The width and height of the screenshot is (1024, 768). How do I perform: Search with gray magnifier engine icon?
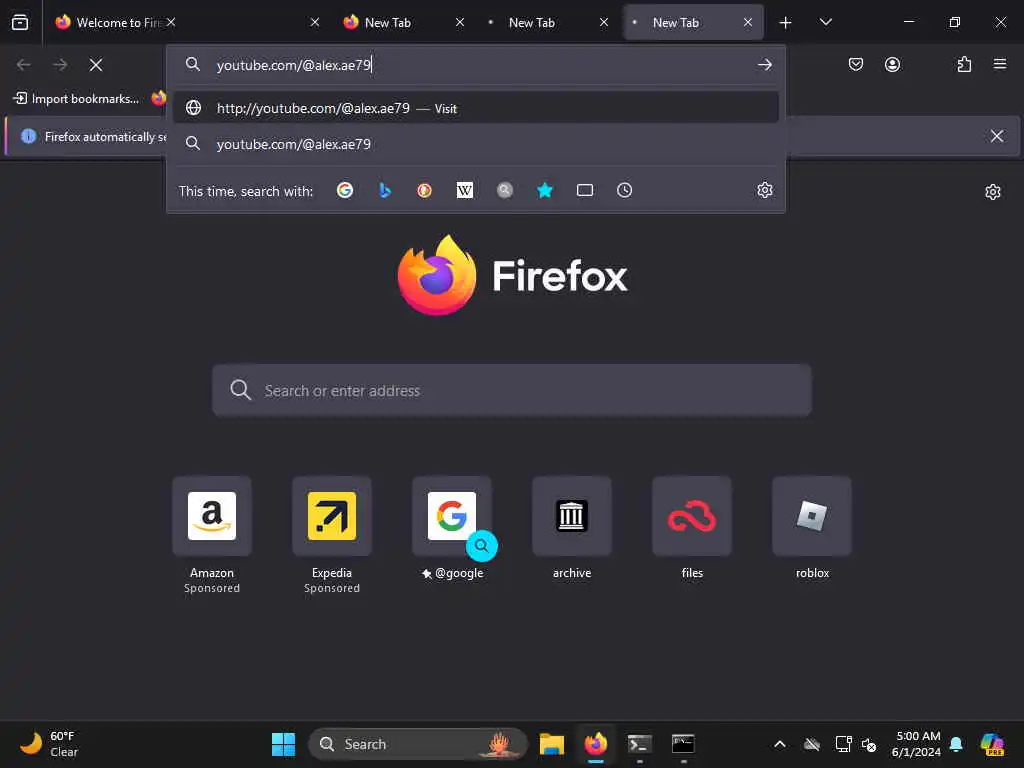click(505, 190)
